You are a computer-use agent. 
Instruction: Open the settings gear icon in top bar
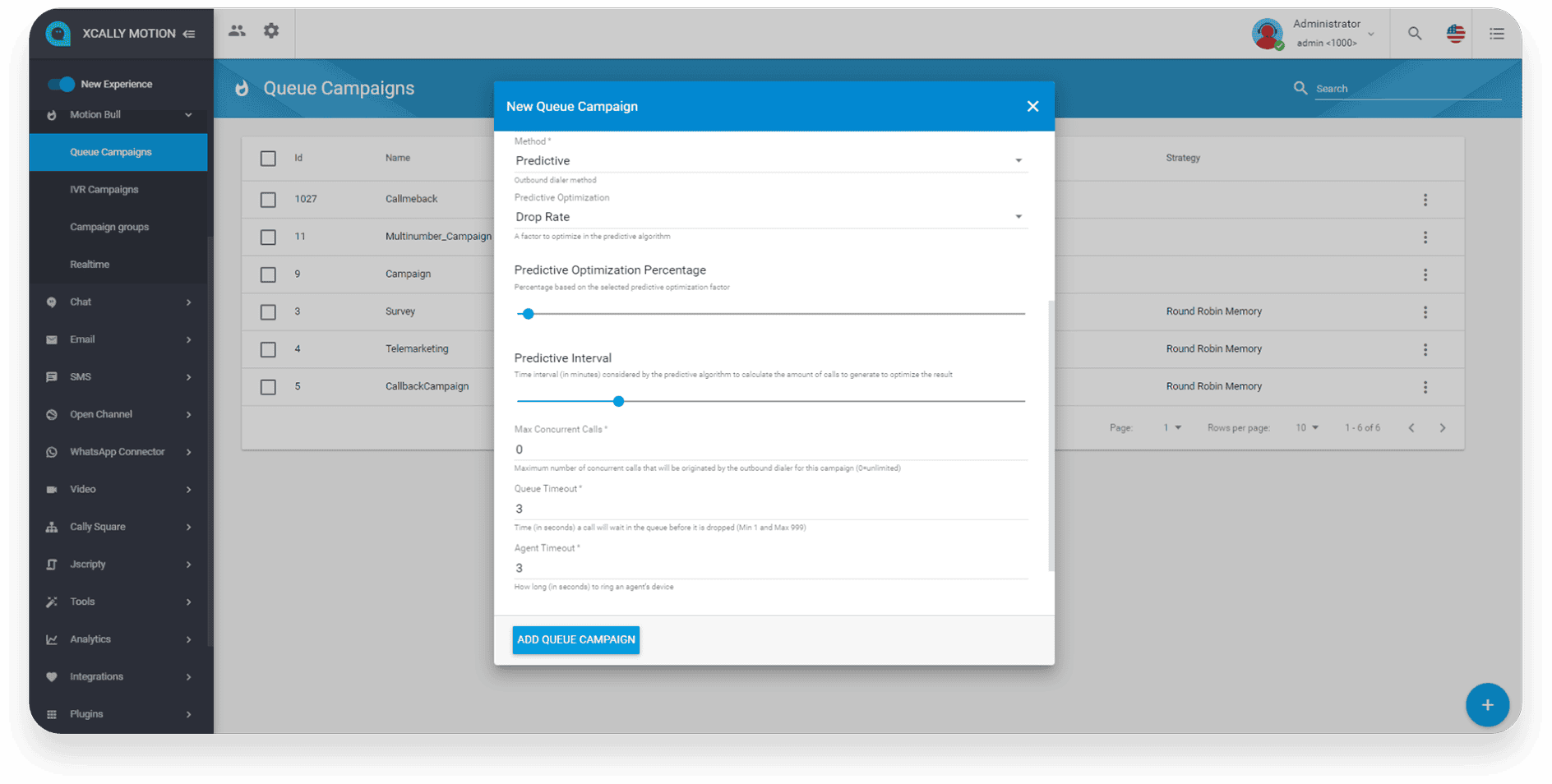point(271,31)
